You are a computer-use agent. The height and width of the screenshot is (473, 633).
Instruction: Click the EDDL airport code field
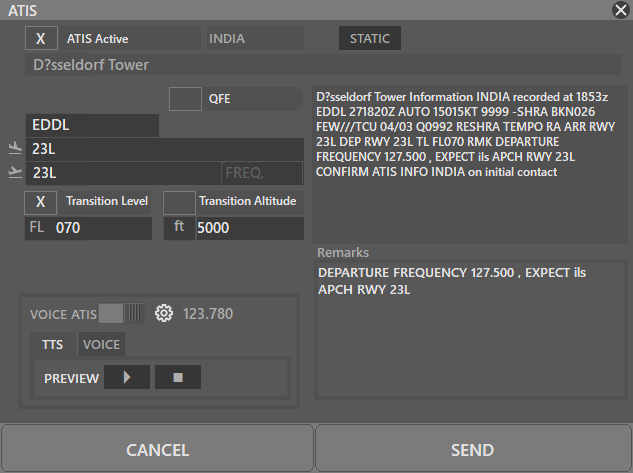click(93, 126)
